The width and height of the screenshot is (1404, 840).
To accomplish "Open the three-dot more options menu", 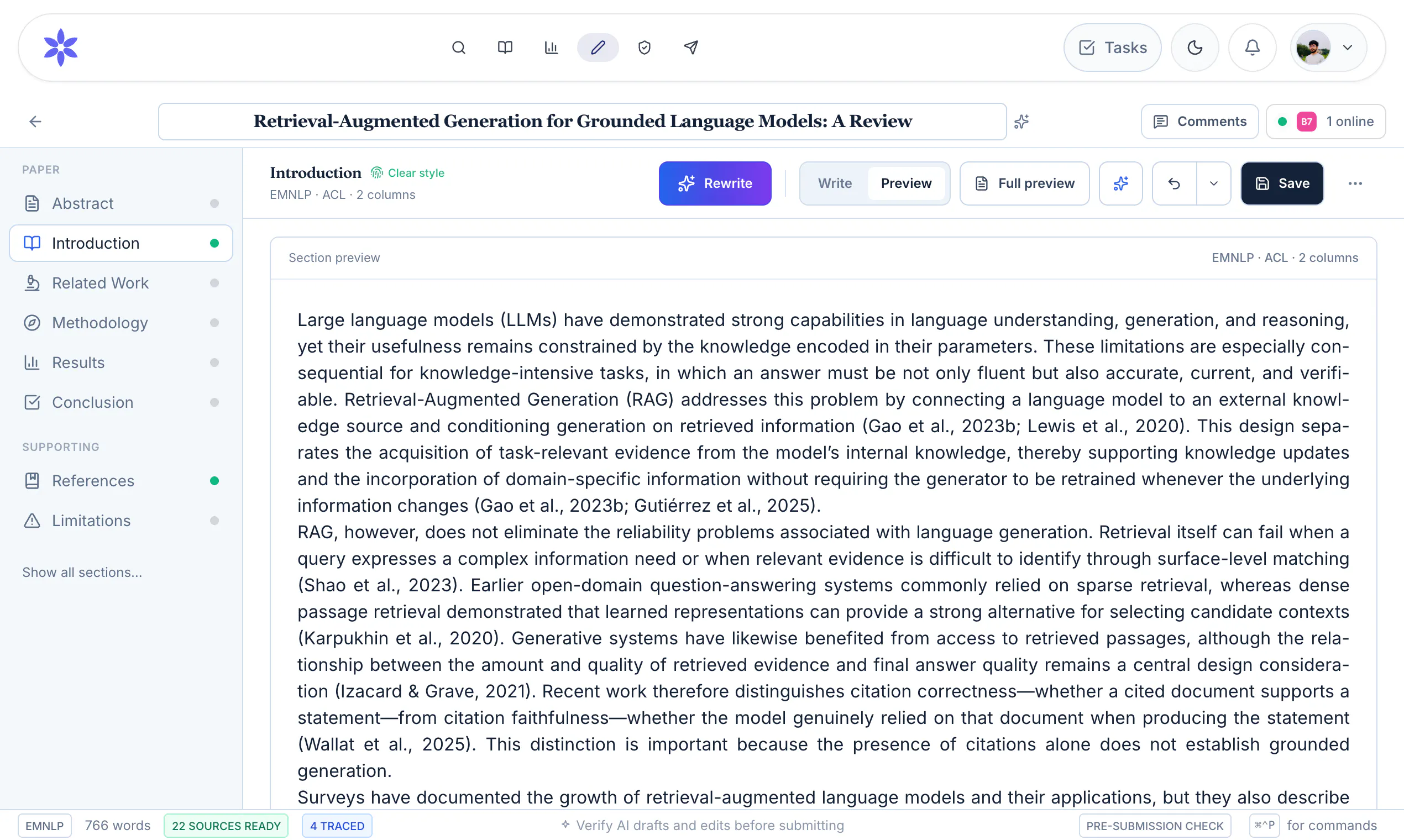I will click(1355, 183).
